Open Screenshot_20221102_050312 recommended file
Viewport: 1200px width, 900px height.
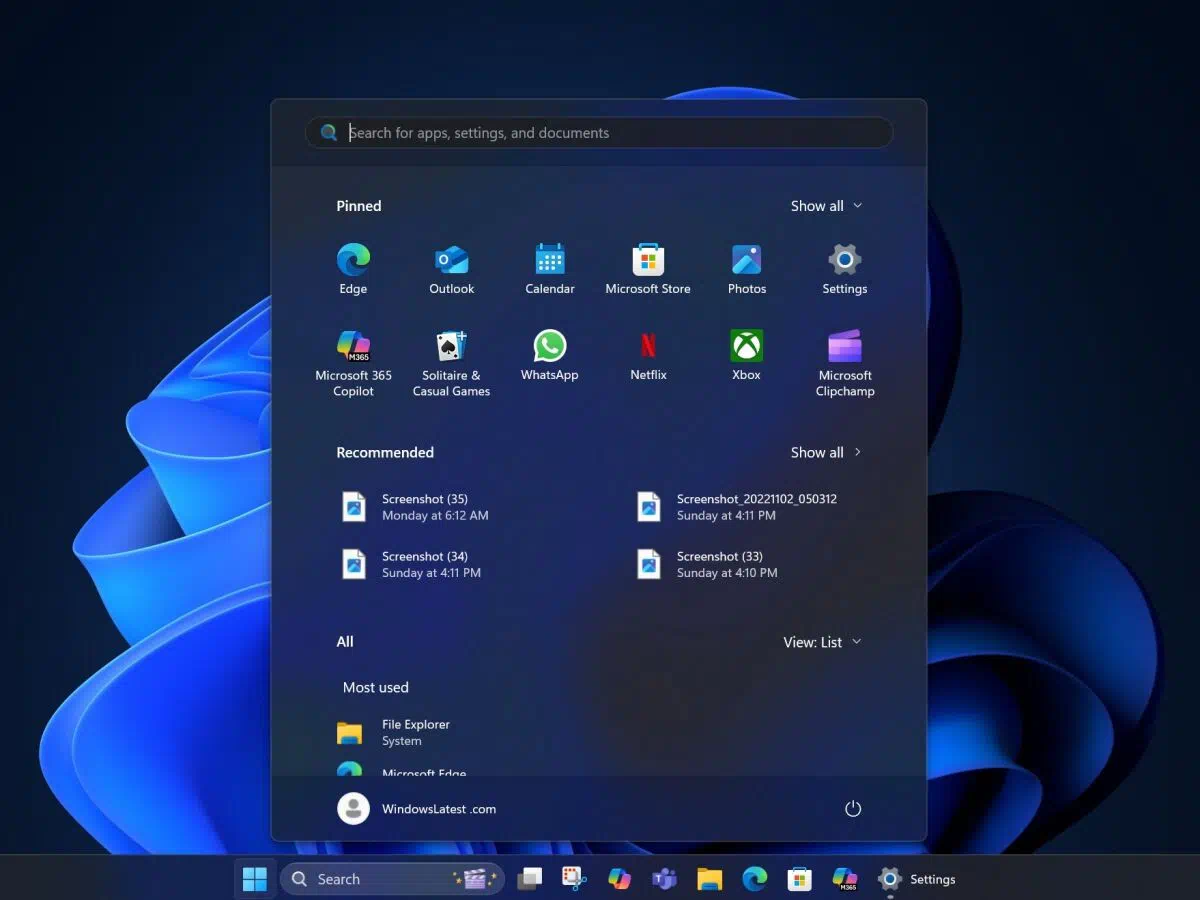click(x=740, y=507)
